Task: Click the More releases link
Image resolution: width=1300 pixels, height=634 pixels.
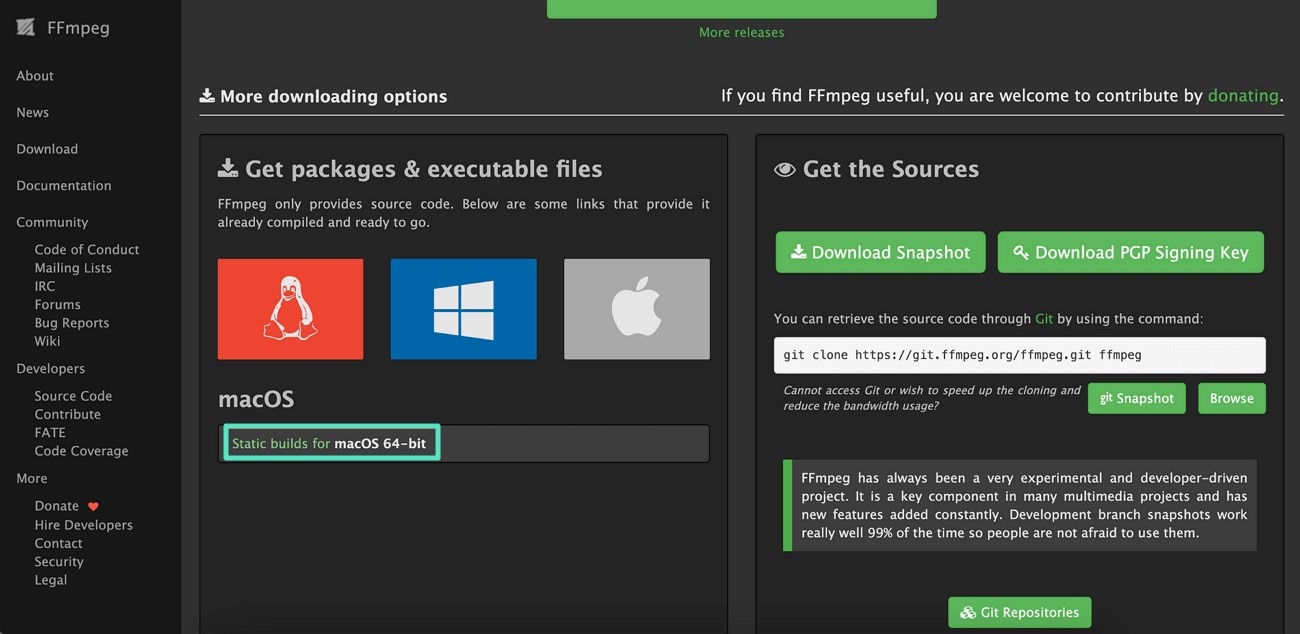Action: click(741, 32)
